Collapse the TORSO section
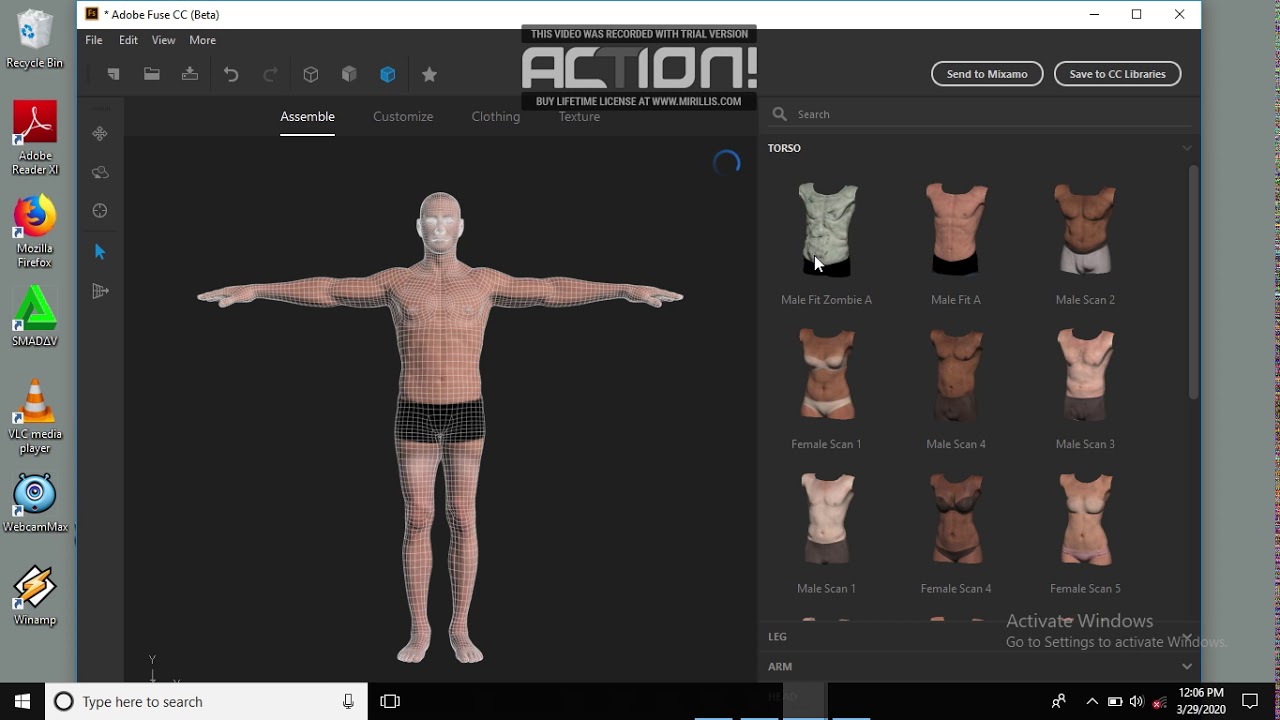Image resolution: width=1280 pixels, height=720 pixels. tap(1187, 148)
